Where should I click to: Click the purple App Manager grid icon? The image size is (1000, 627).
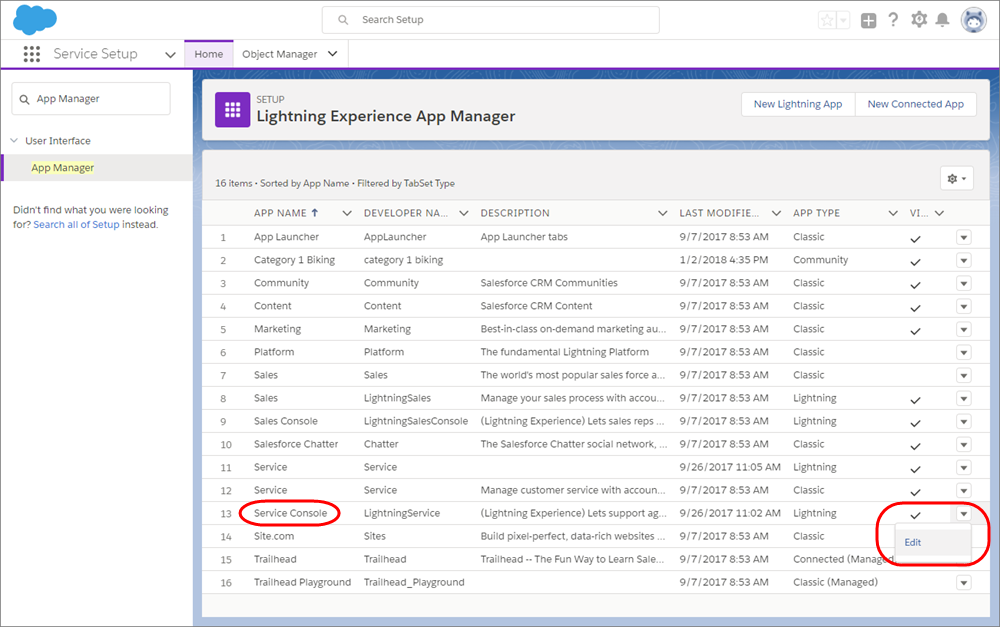(232, 110)
